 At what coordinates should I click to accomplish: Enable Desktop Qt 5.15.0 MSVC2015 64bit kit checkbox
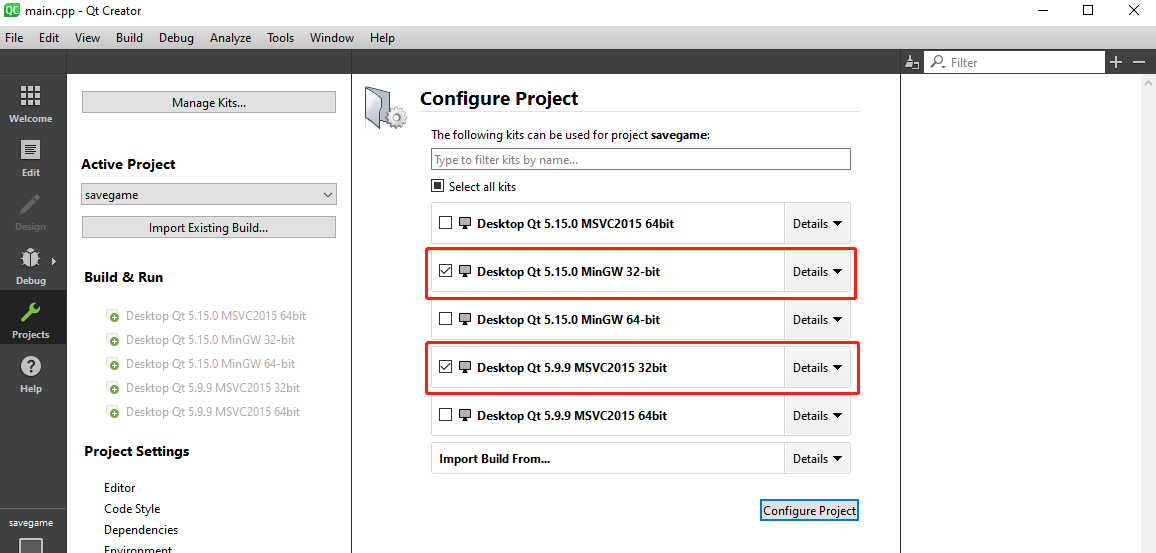click(x=445, y=223)
